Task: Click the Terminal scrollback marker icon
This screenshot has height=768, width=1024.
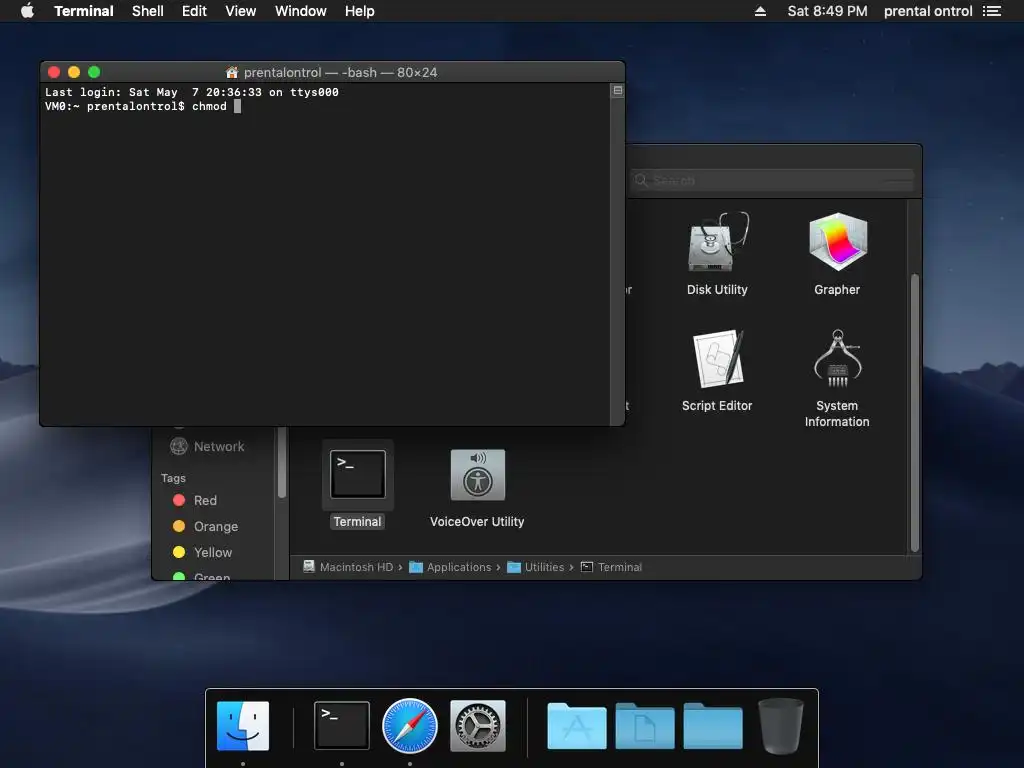Action: pos(617,91)
